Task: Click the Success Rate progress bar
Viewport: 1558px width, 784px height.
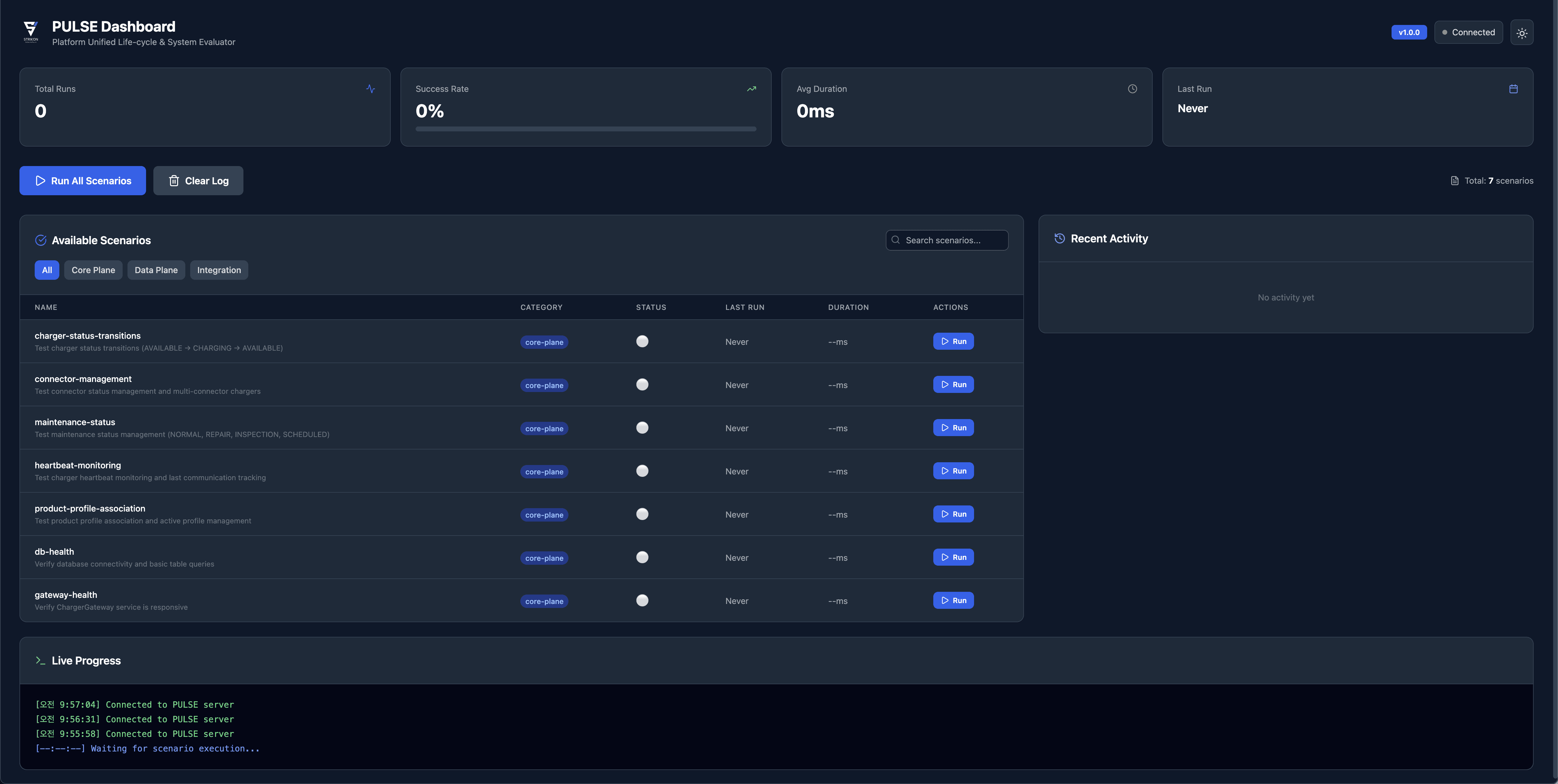Action: point(585,129)
